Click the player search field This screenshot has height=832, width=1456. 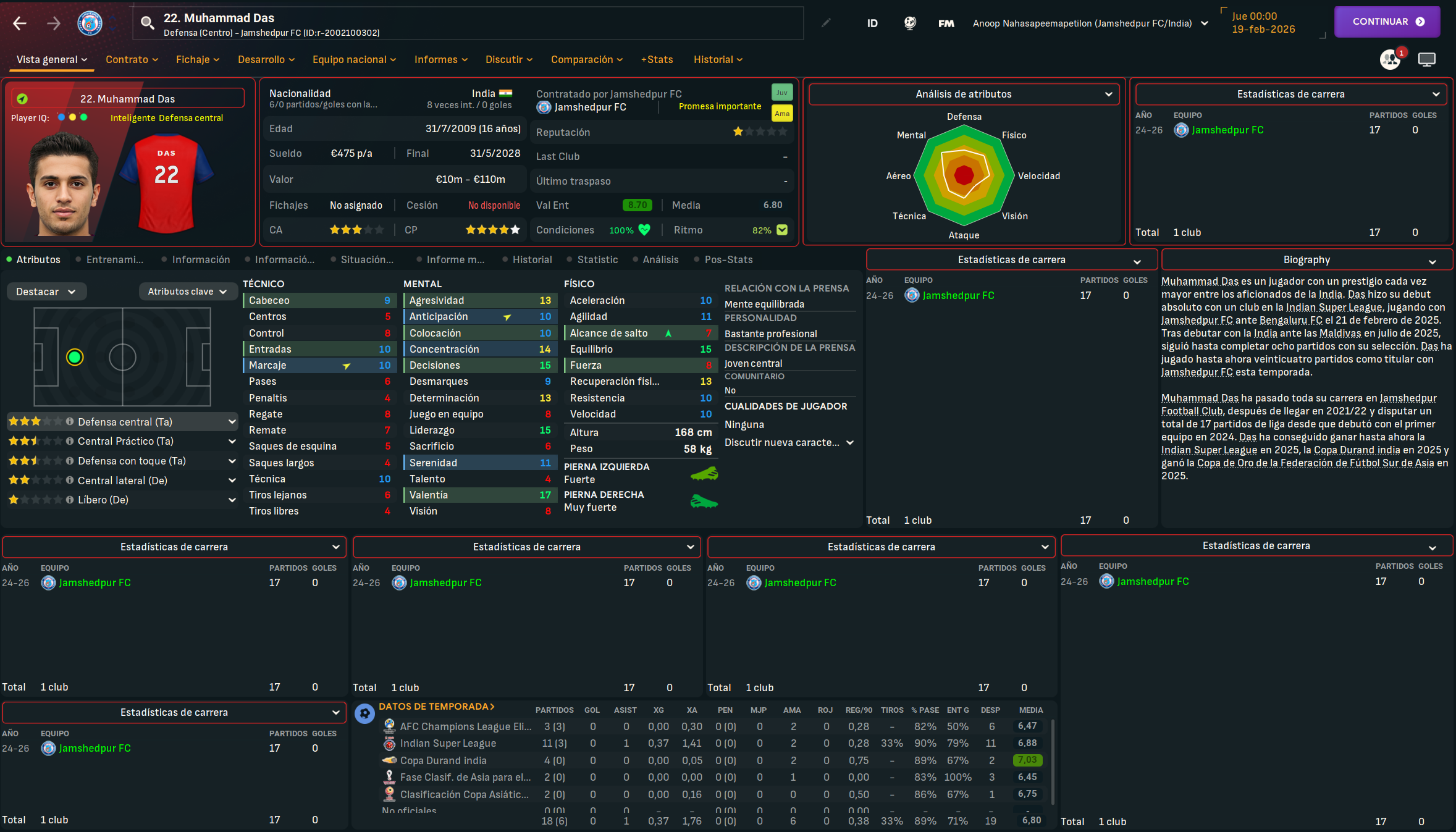pos(468,23)
